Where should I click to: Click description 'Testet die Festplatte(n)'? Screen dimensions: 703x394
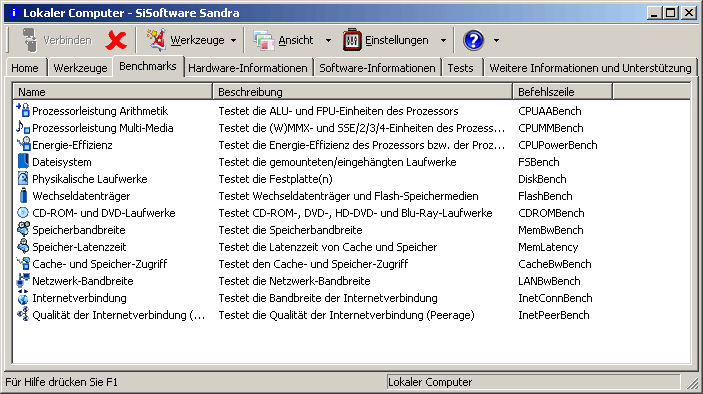[275, 179]
